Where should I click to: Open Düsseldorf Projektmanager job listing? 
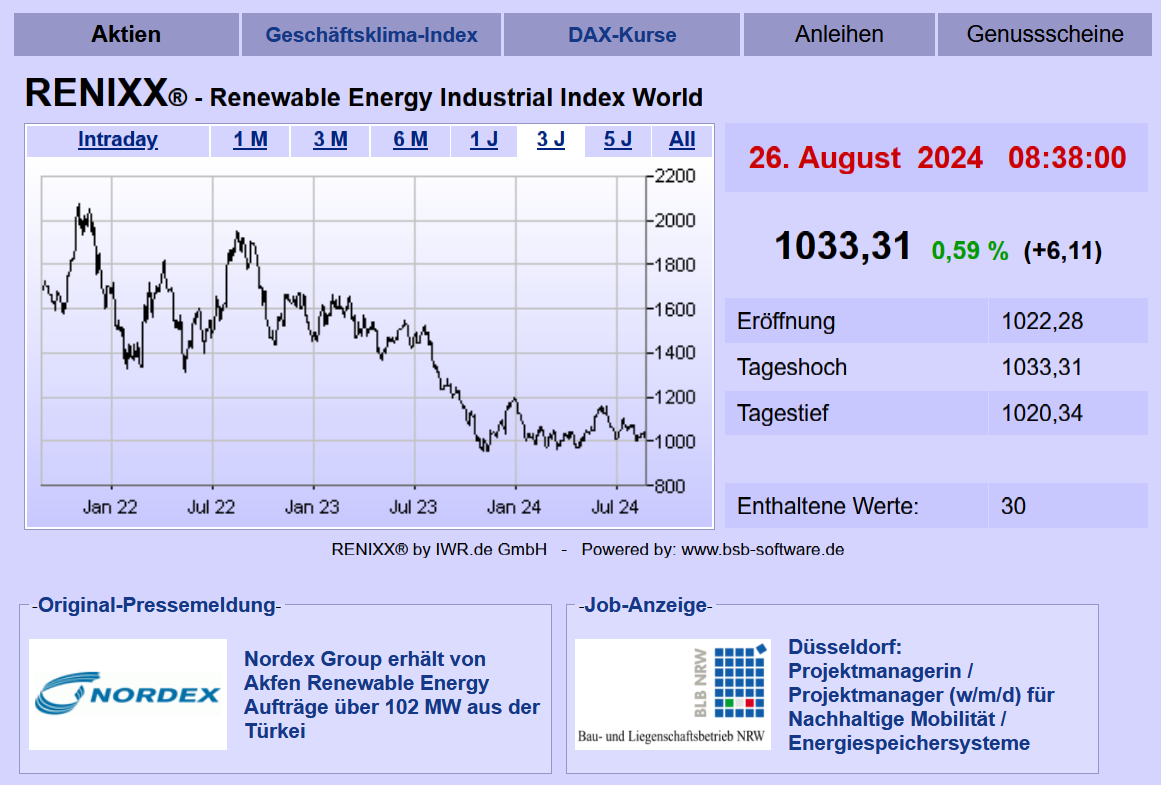click(920, 695)
